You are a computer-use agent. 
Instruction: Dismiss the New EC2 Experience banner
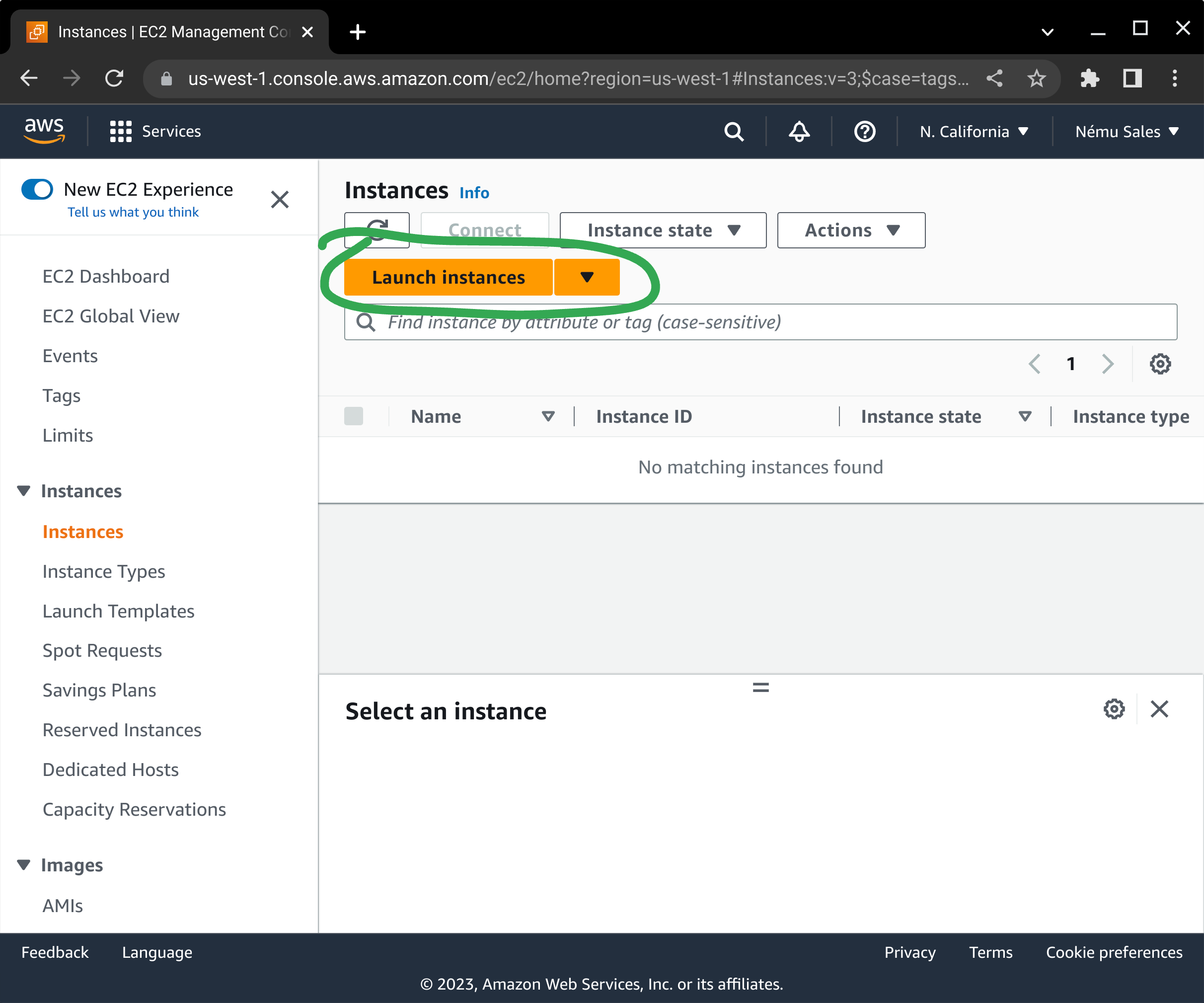[280, 200]
